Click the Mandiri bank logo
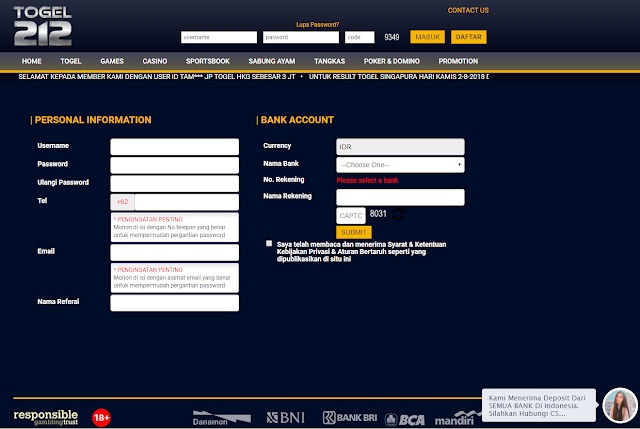This screenshot has height=429, width=640. tap(457, 418)
